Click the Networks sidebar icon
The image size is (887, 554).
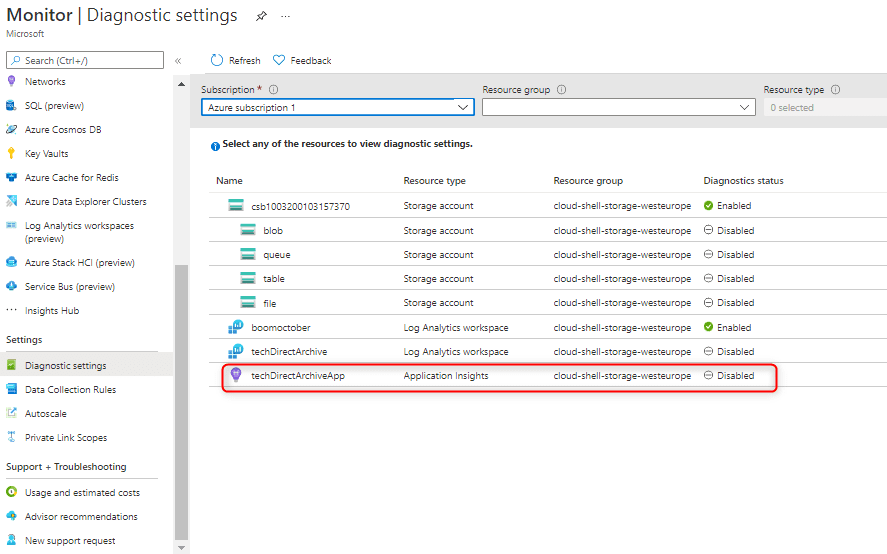click(x=11, y=81)
